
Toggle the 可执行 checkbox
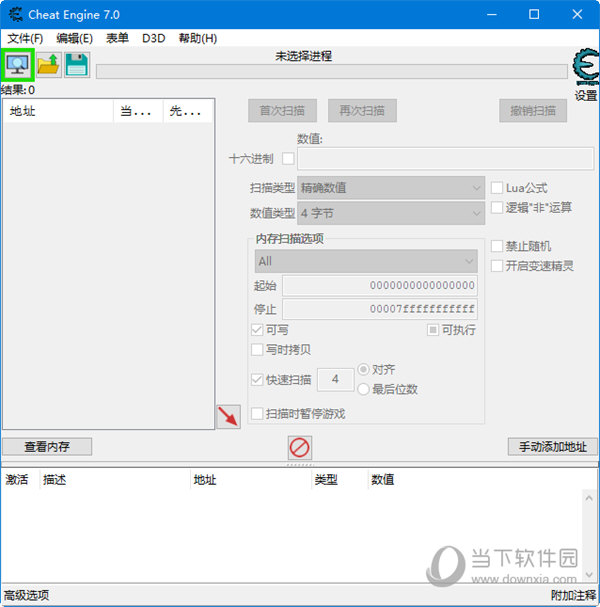pyautogui.click(x=433, y=330)
